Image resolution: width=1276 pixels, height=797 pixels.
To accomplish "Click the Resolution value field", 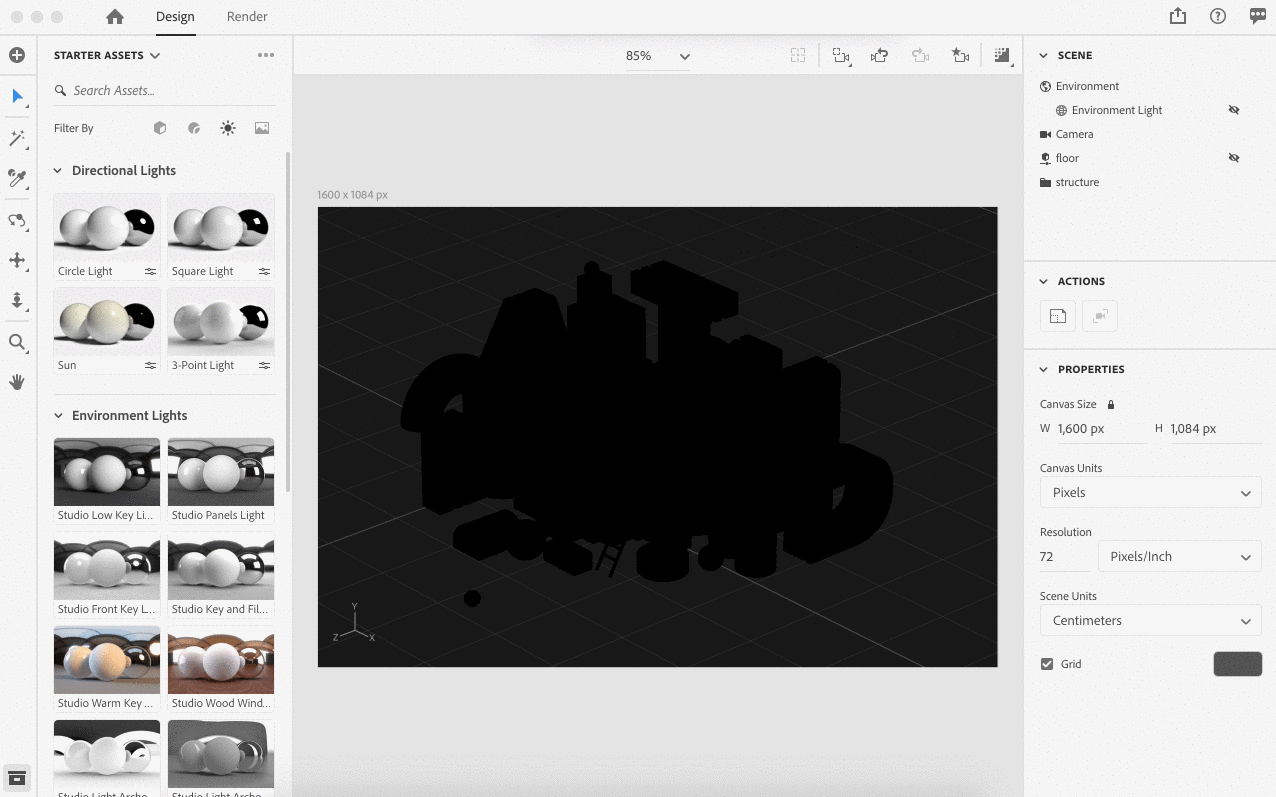I will point(1064,556).
